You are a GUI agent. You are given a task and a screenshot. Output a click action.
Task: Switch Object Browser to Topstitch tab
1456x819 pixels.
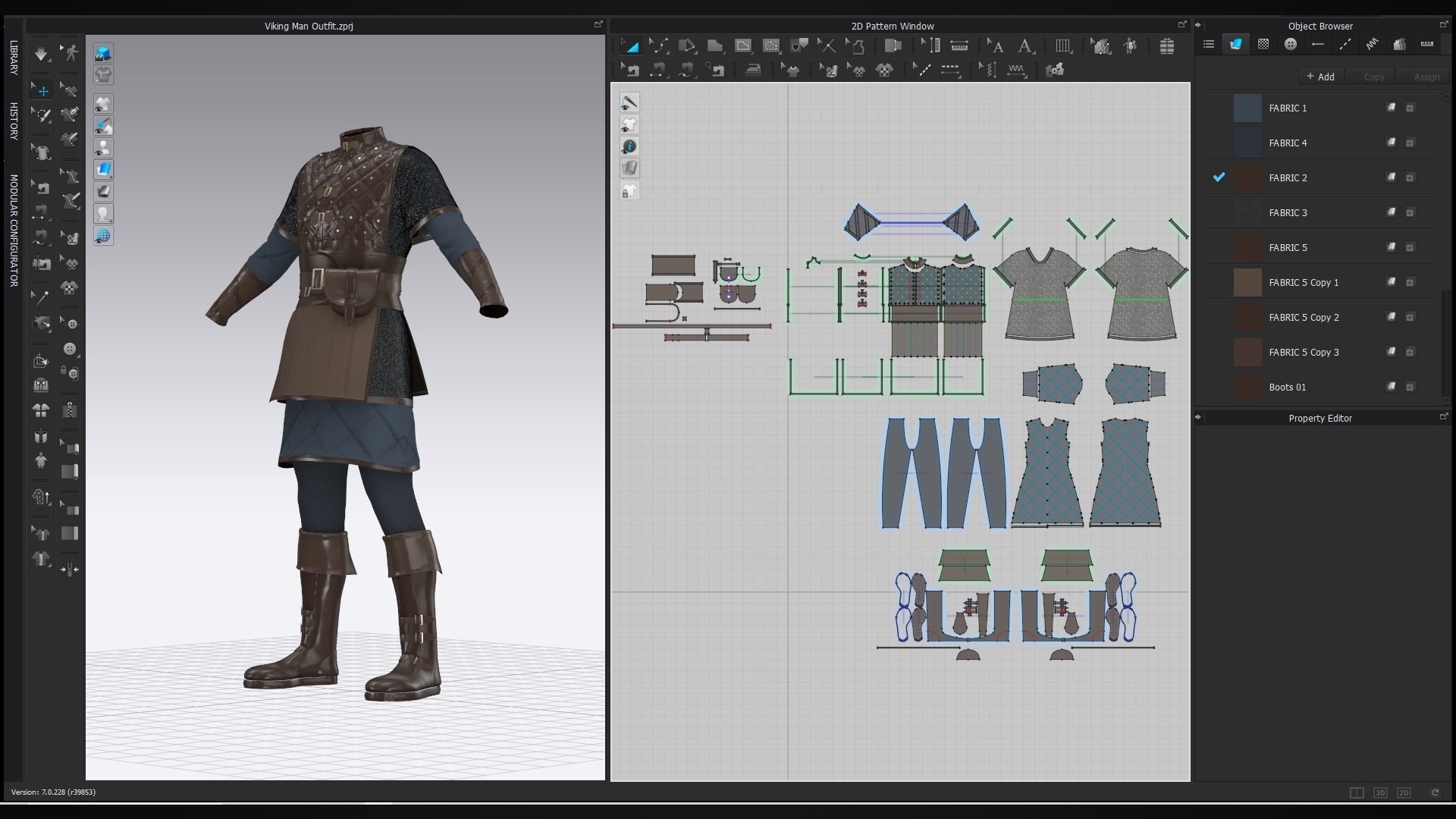coord(1345,45)
